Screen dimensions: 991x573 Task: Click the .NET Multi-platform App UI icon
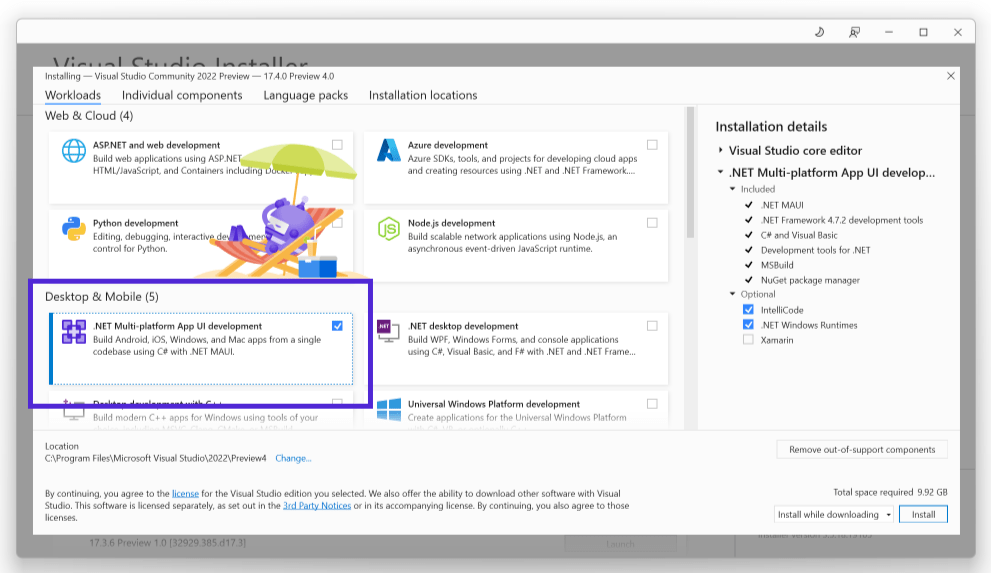[x=73, y=332]
